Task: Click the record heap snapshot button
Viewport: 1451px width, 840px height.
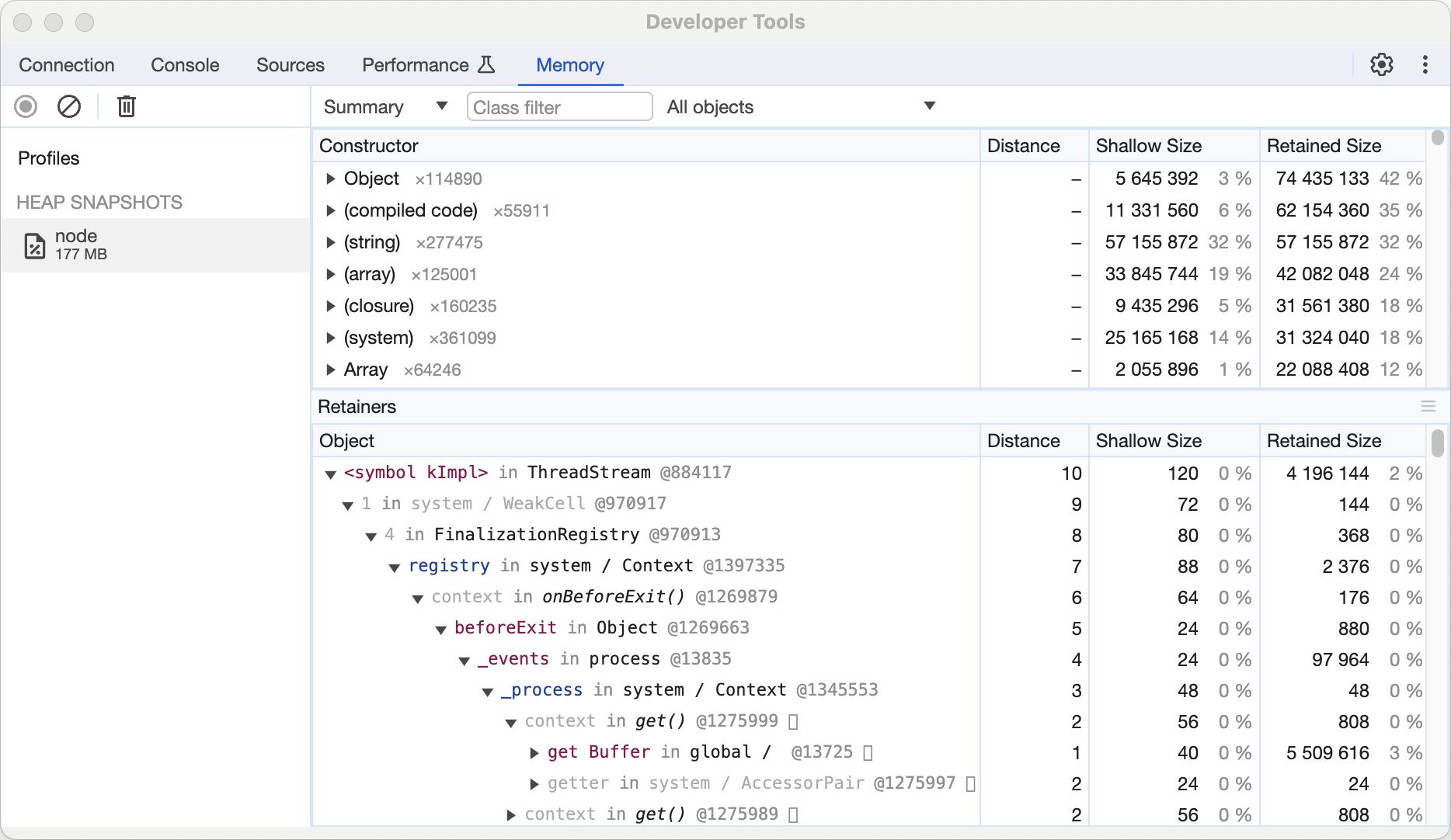Action: click(26, 106)
